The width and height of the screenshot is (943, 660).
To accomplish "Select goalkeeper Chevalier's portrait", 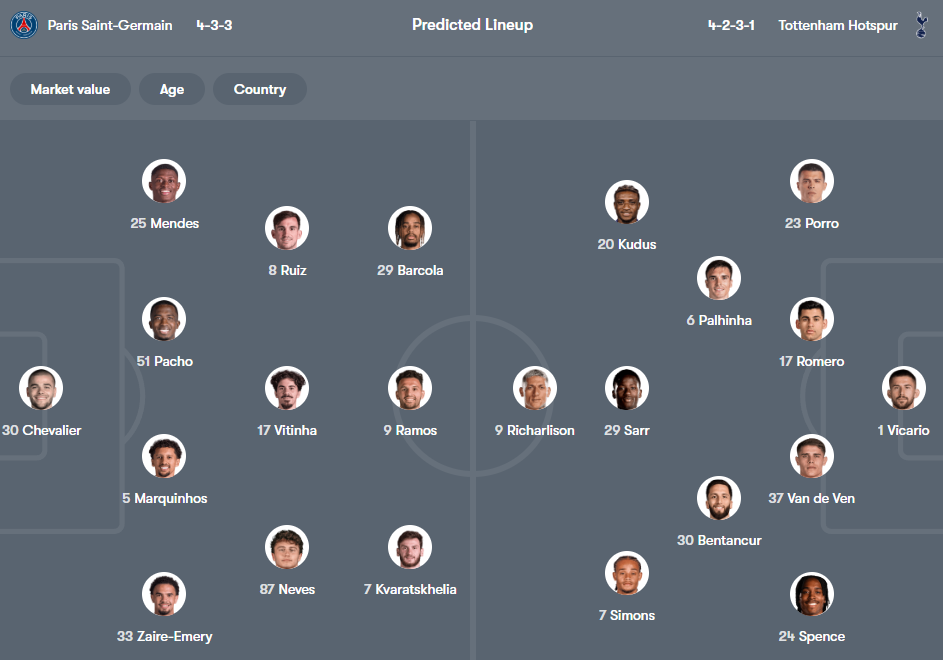I will point(40,388).
